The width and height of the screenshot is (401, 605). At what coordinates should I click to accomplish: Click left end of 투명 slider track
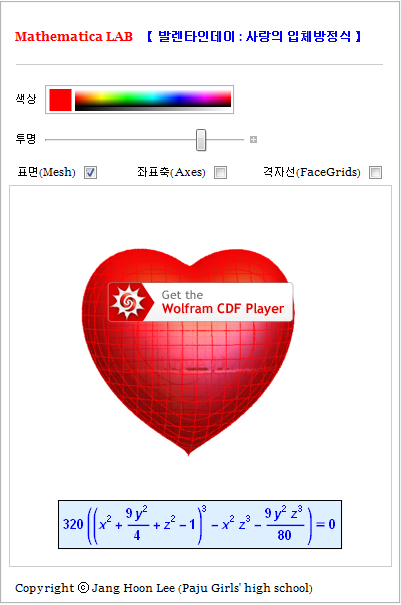47,140
